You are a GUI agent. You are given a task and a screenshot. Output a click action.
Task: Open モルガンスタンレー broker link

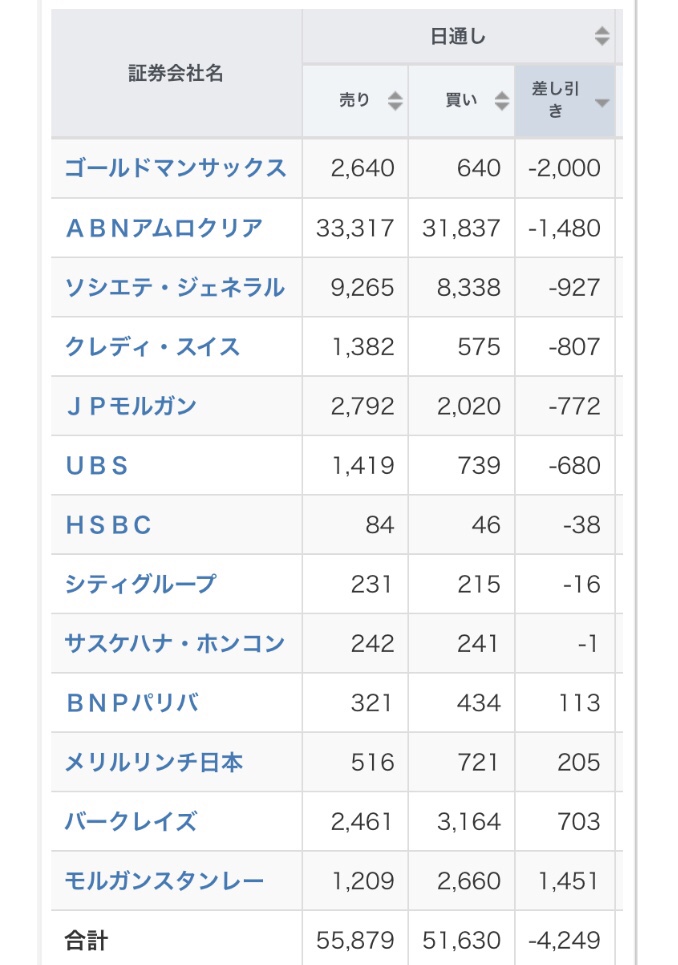[x=164, y=881]
